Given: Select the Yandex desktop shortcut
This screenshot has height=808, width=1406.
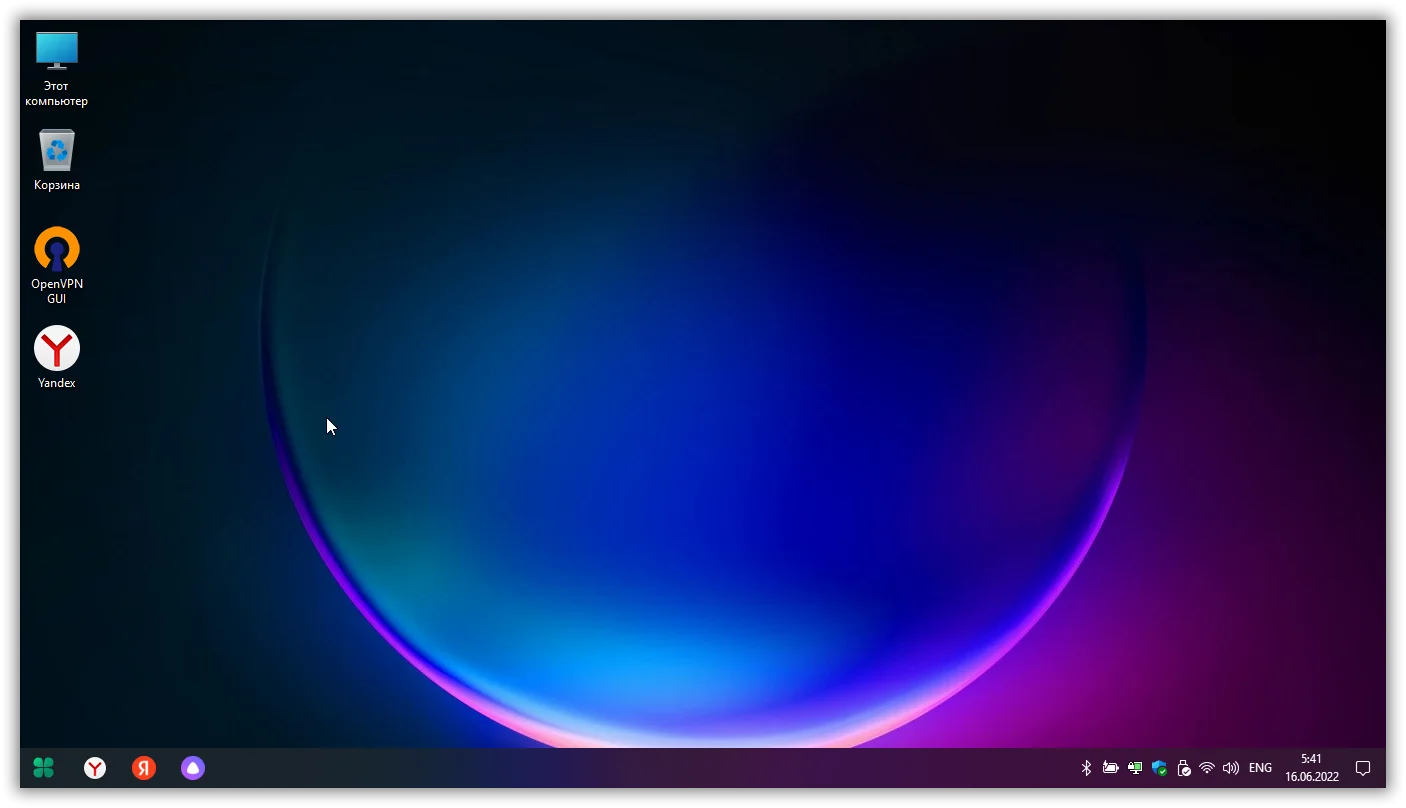Looking at the screenshot, I should [x=57, y=357].
